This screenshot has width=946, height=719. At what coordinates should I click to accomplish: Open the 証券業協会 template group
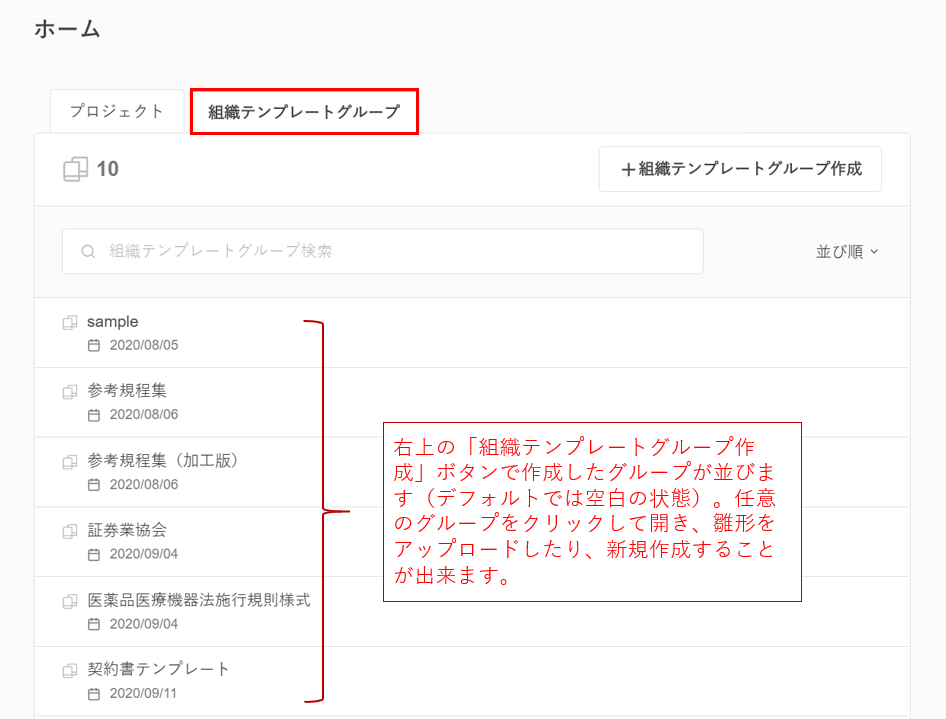[x=127, y=530]
